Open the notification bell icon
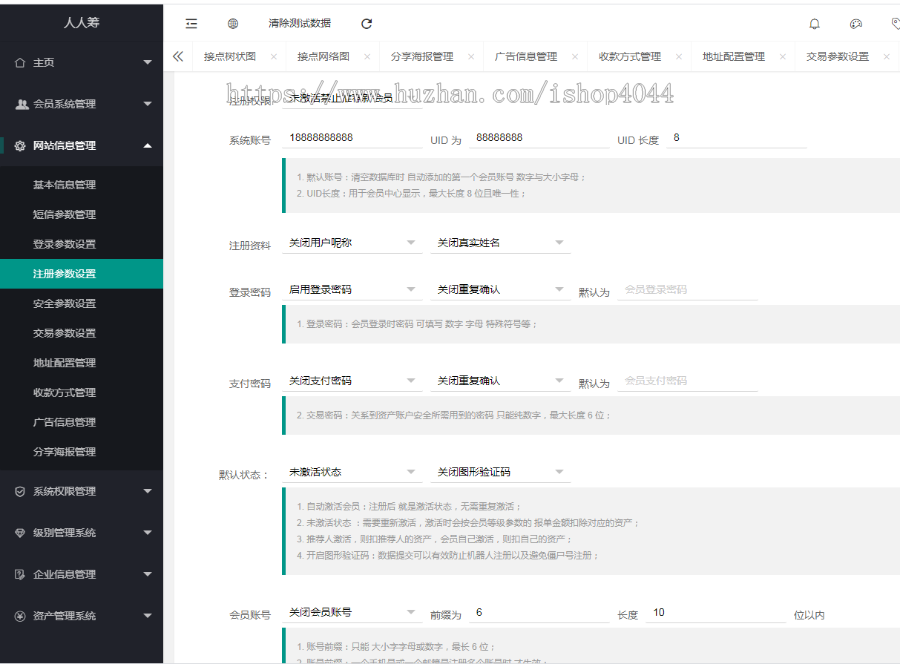 coord(814,24)
